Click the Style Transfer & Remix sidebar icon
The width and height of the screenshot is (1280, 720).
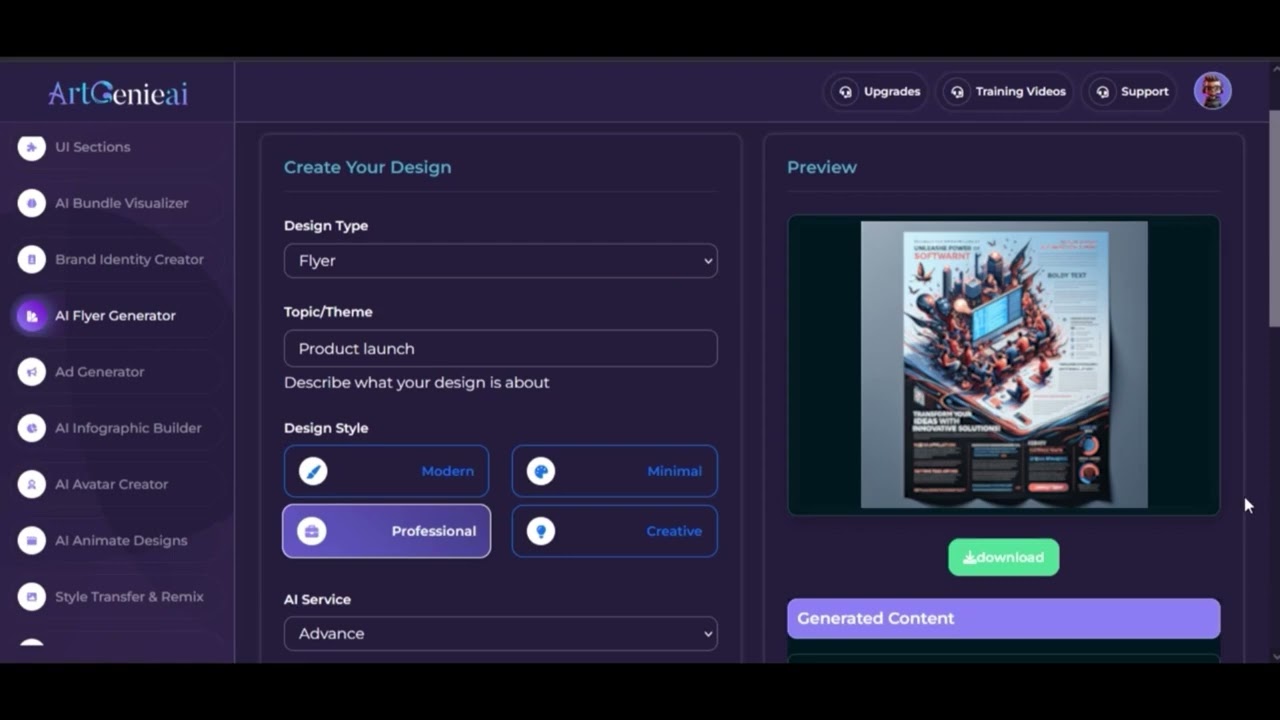click(31, 597)
